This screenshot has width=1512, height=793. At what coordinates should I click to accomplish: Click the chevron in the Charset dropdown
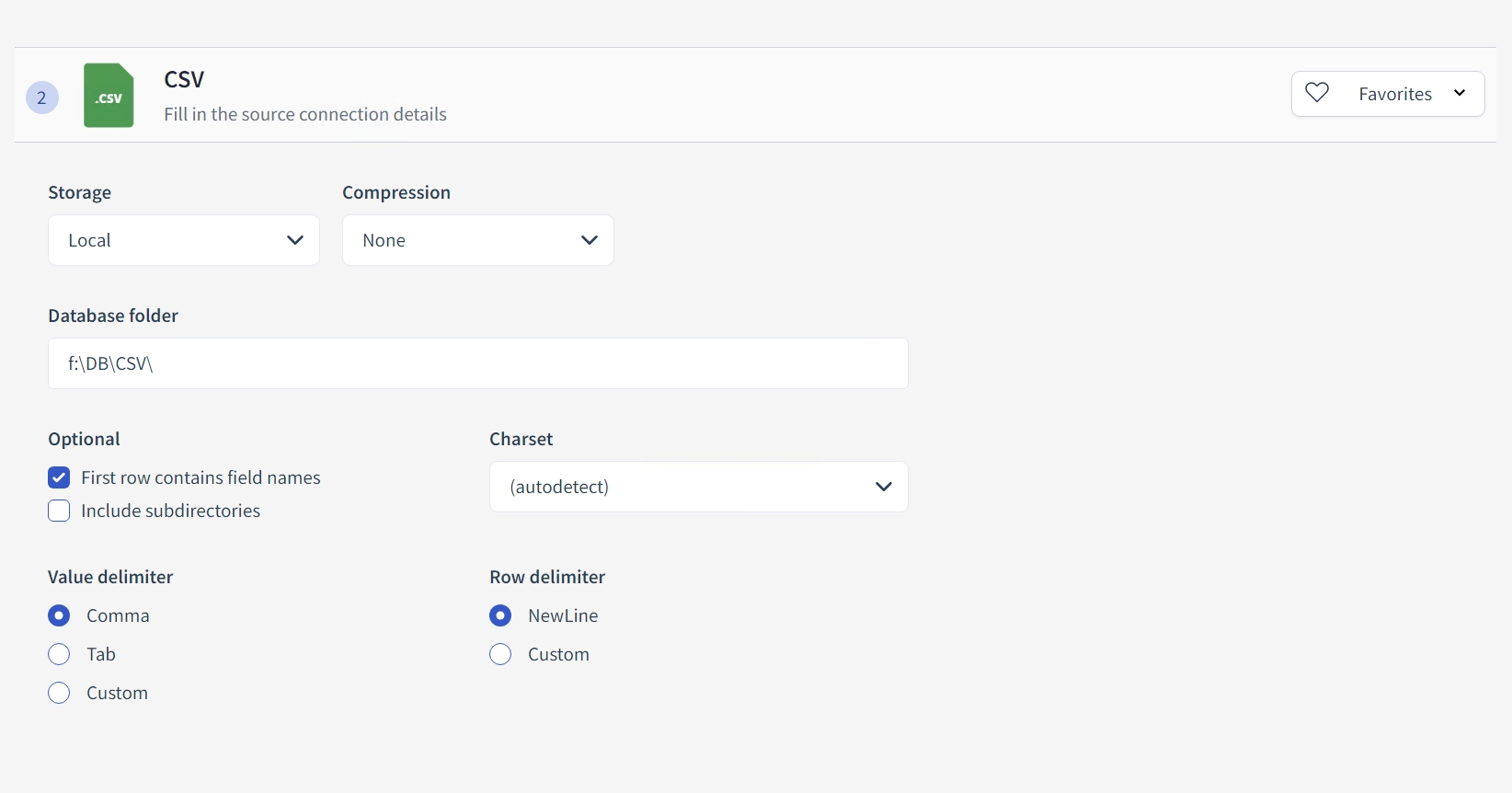tap(884, 487)
